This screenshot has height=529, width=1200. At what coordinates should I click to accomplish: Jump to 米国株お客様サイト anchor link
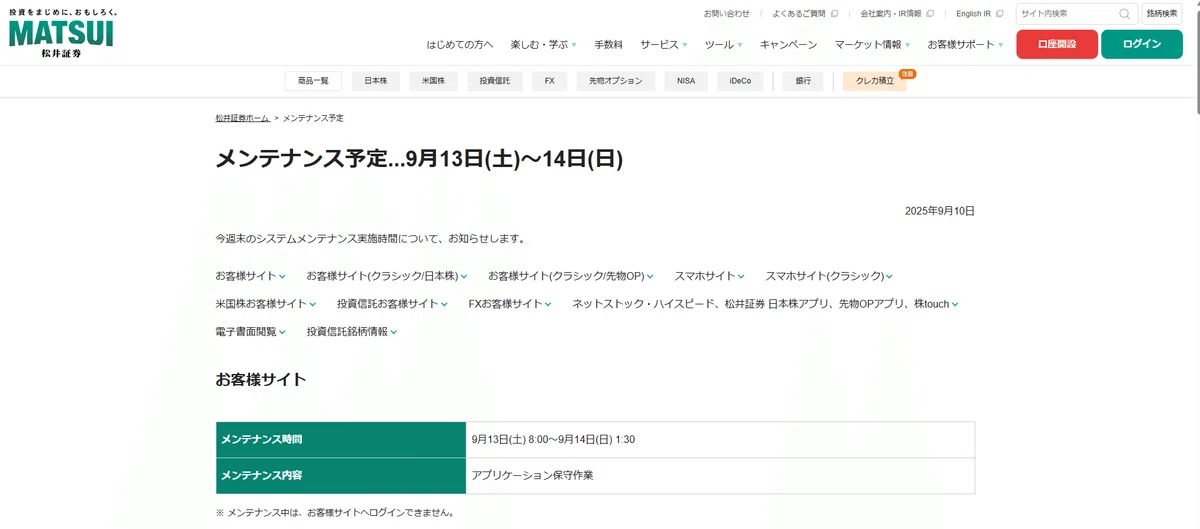coord(265,303)
